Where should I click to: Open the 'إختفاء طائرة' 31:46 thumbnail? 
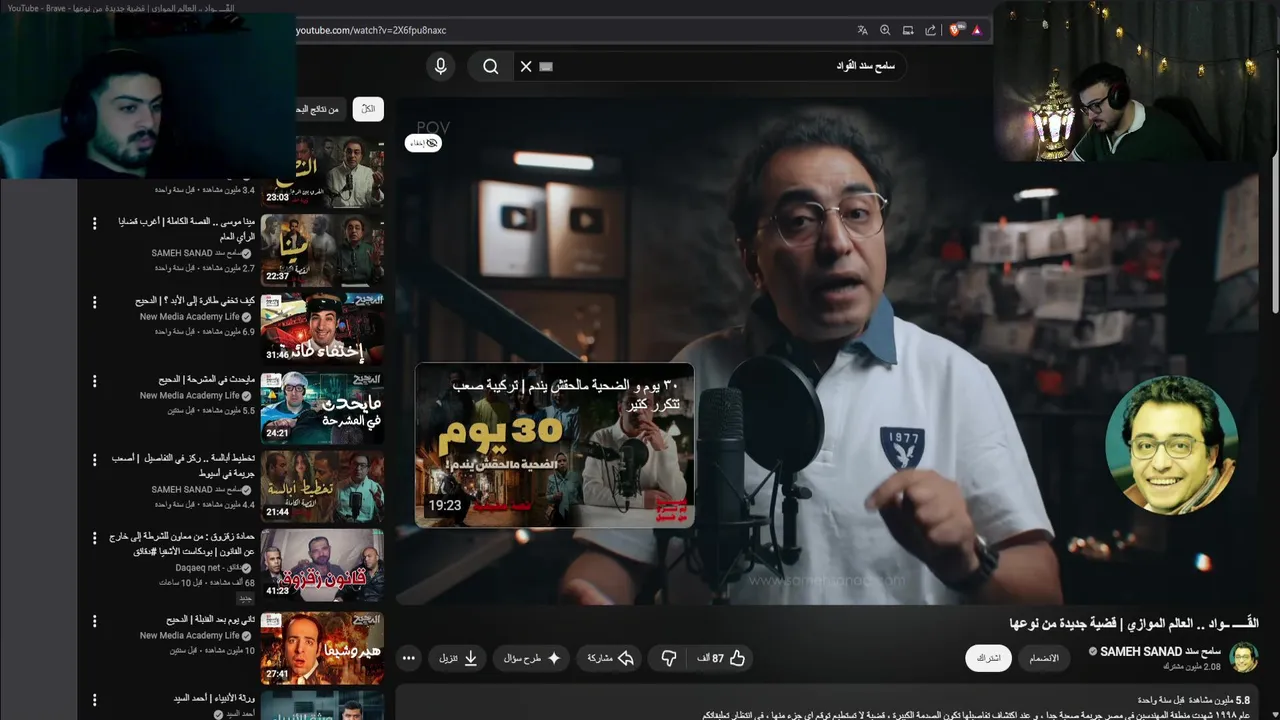322,328
